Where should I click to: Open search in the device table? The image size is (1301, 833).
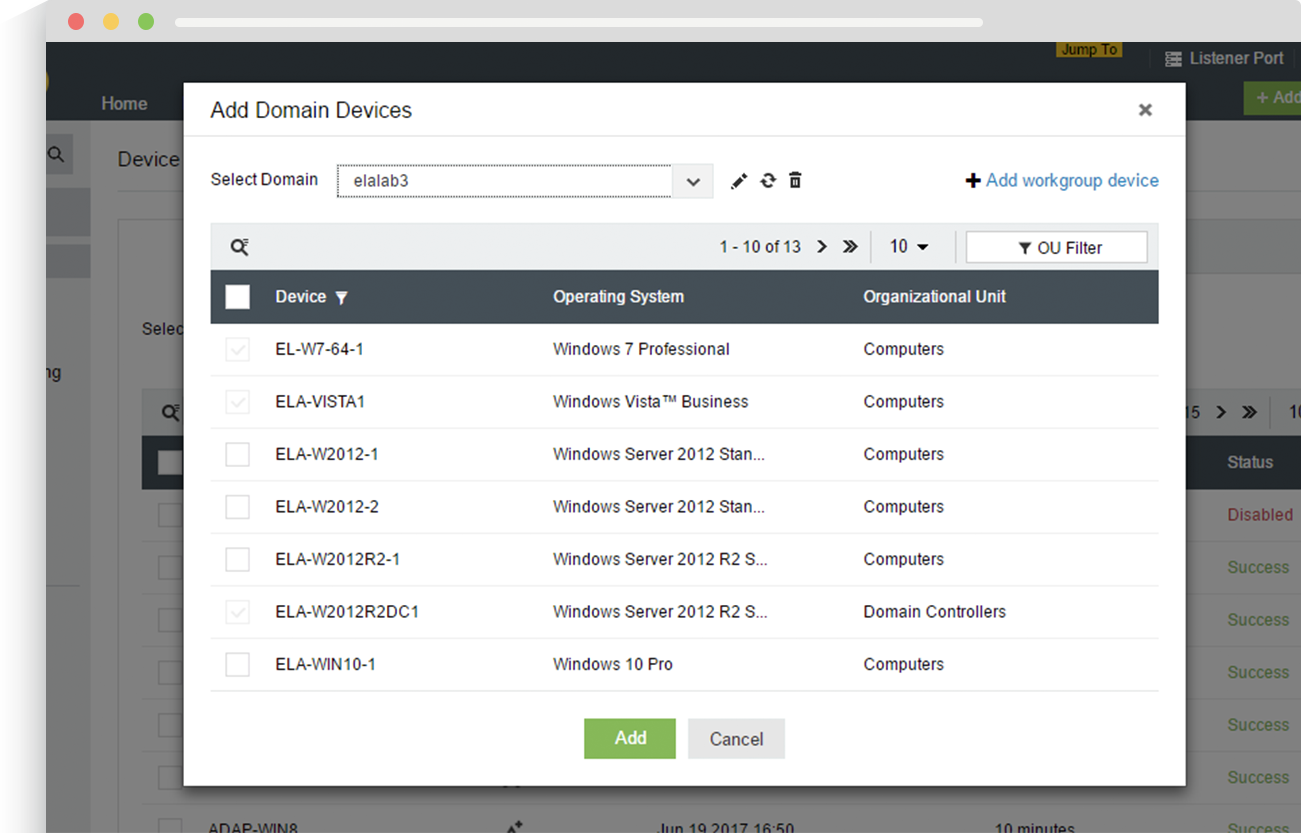(240, 247)
